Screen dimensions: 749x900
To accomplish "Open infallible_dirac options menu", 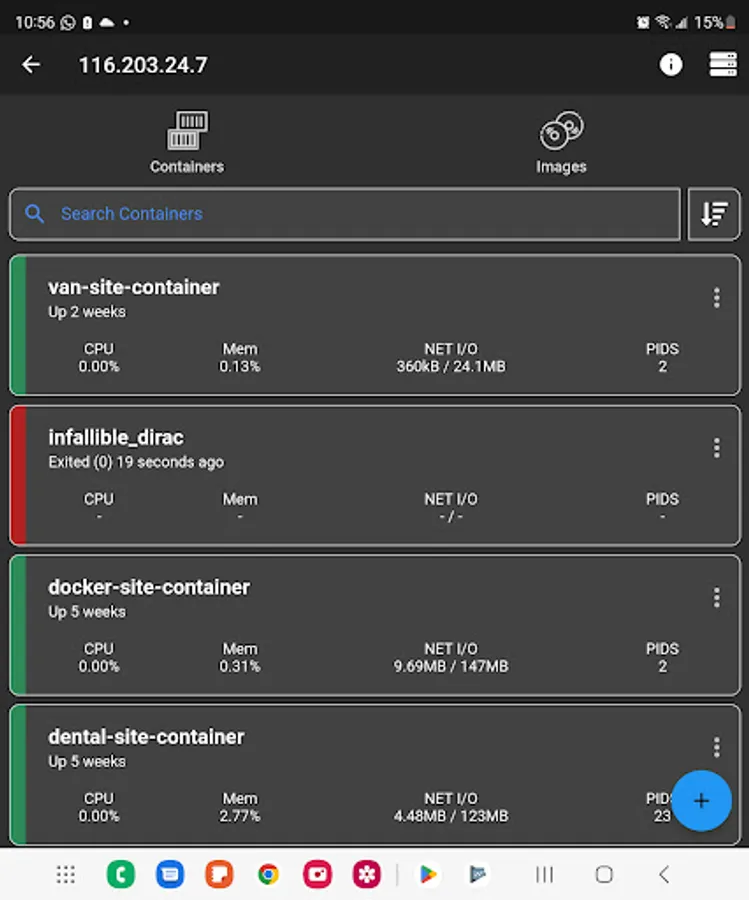I will 716,448.
